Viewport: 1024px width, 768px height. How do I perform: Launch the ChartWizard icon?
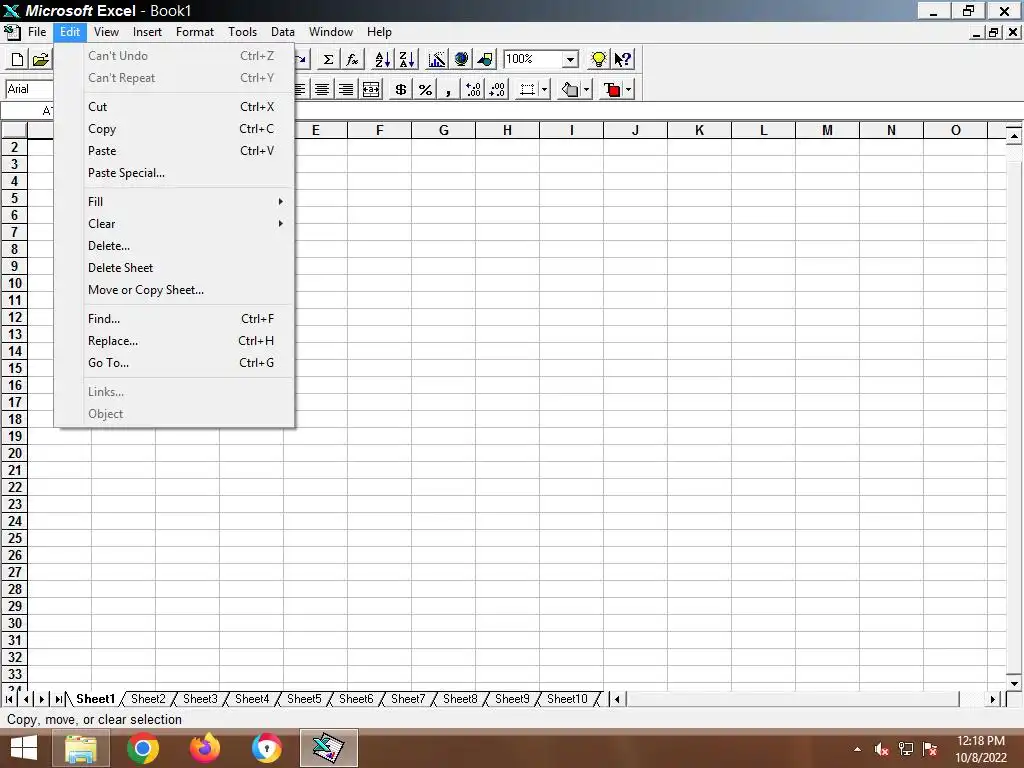437,59
